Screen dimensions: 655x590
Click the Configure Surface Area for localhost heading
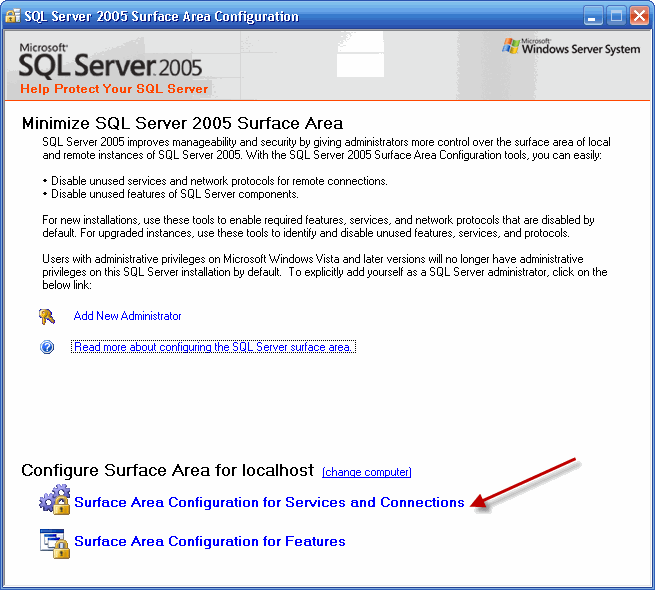click(168, 470)
